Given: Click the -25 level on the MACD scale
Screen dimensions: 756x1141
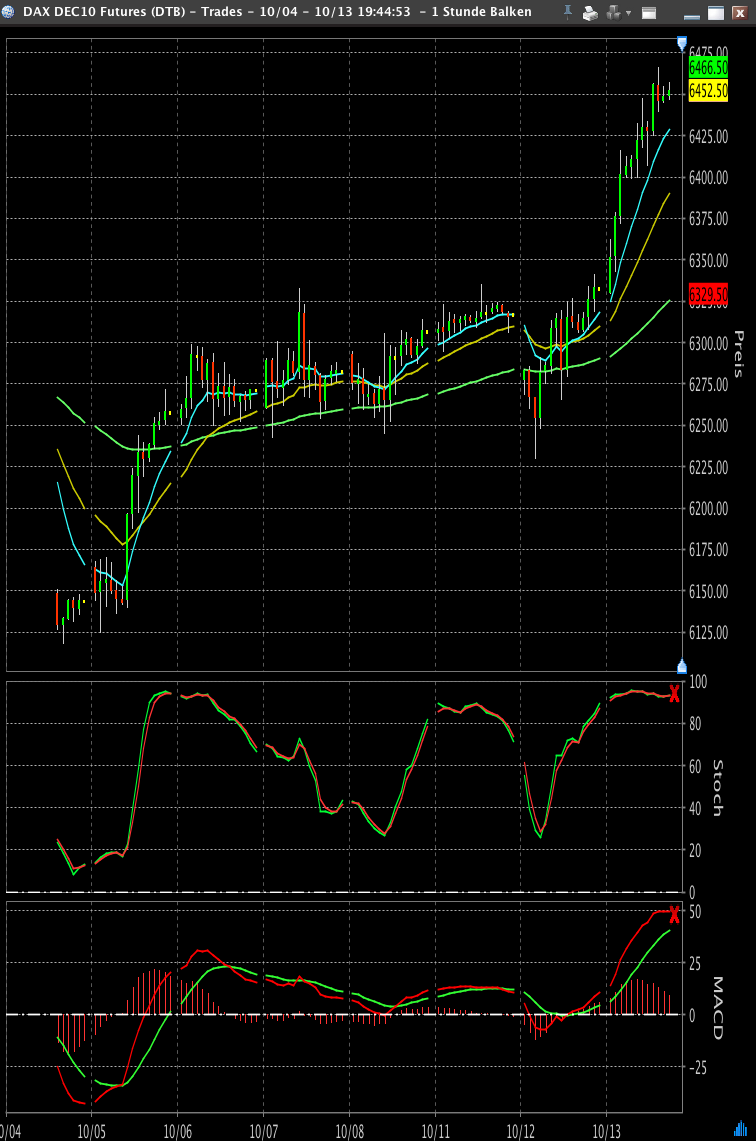Looking at the screenshot, I should [697, 1068].
